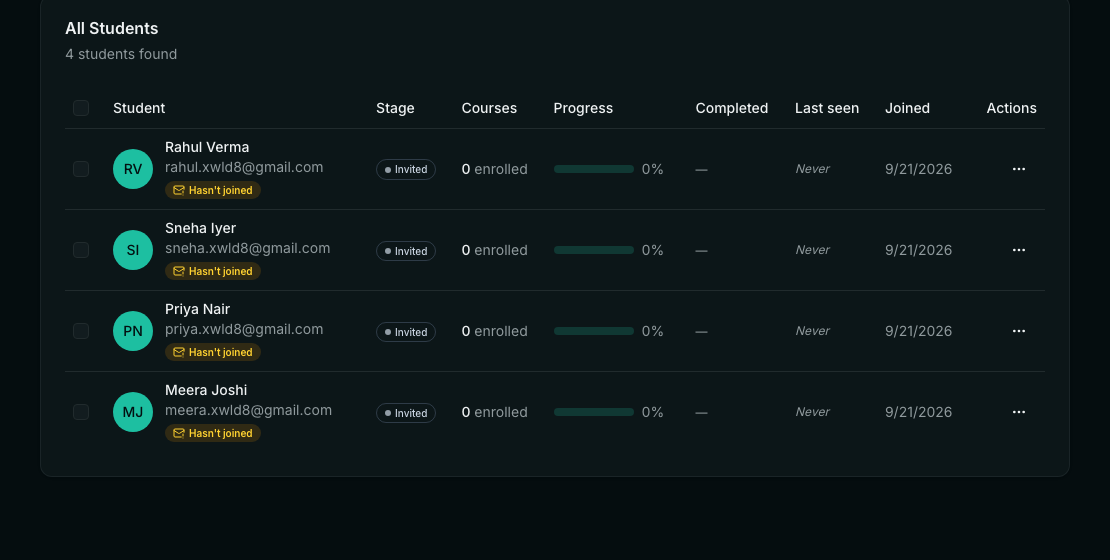Click the Actions column header

click(1012, 108)
